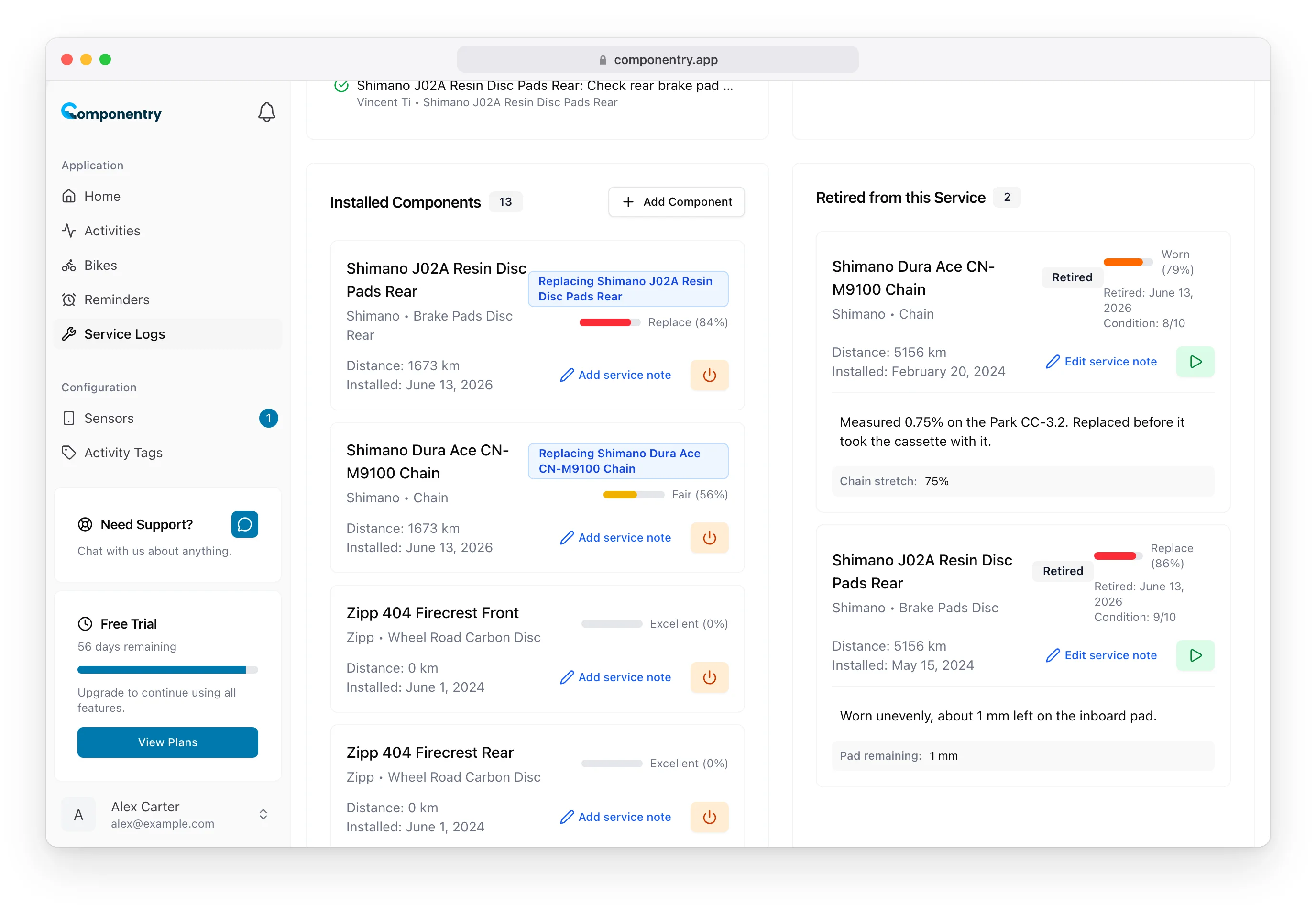Open Activity Tags in the sidebar
Viewport: 1316px width, 908px height.
(x=168, y=453)
